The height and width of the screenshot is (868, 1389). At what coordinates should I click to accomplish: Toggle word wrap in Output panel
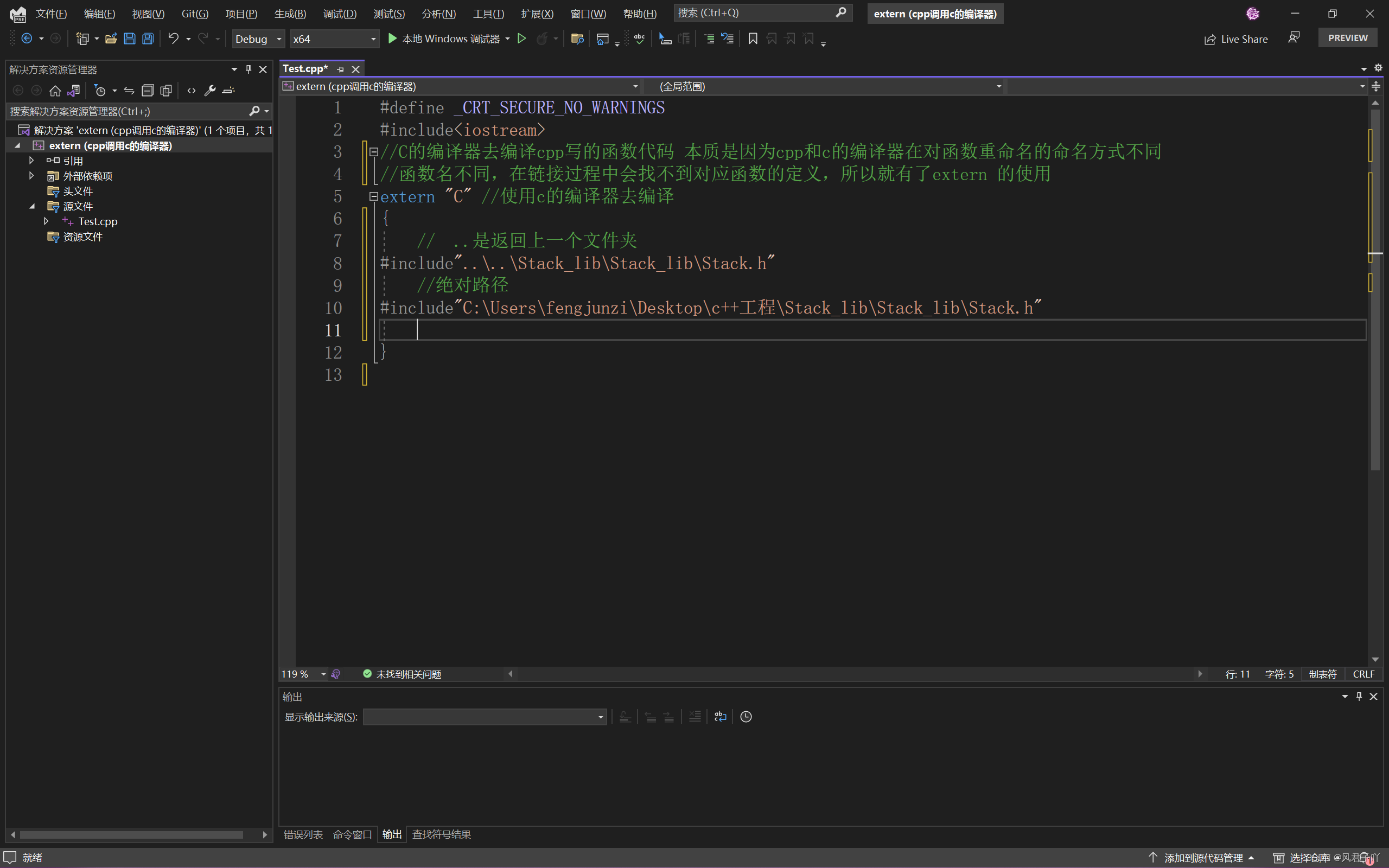[720, 717]
